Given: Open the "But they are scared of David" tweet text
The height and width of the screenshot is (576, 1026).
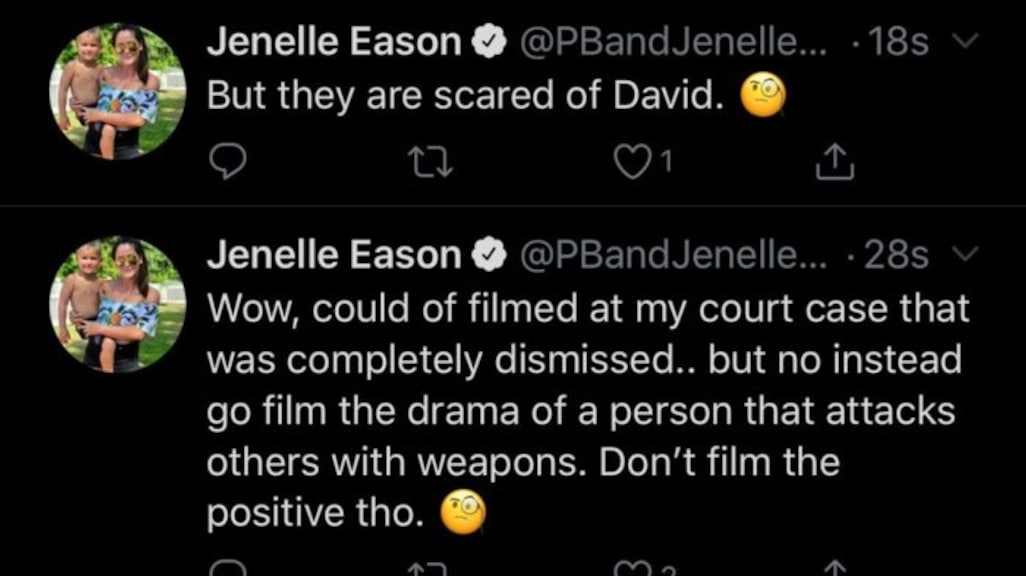Looking at the screenshot, I should pyautogui.click(x=465, y=97).
